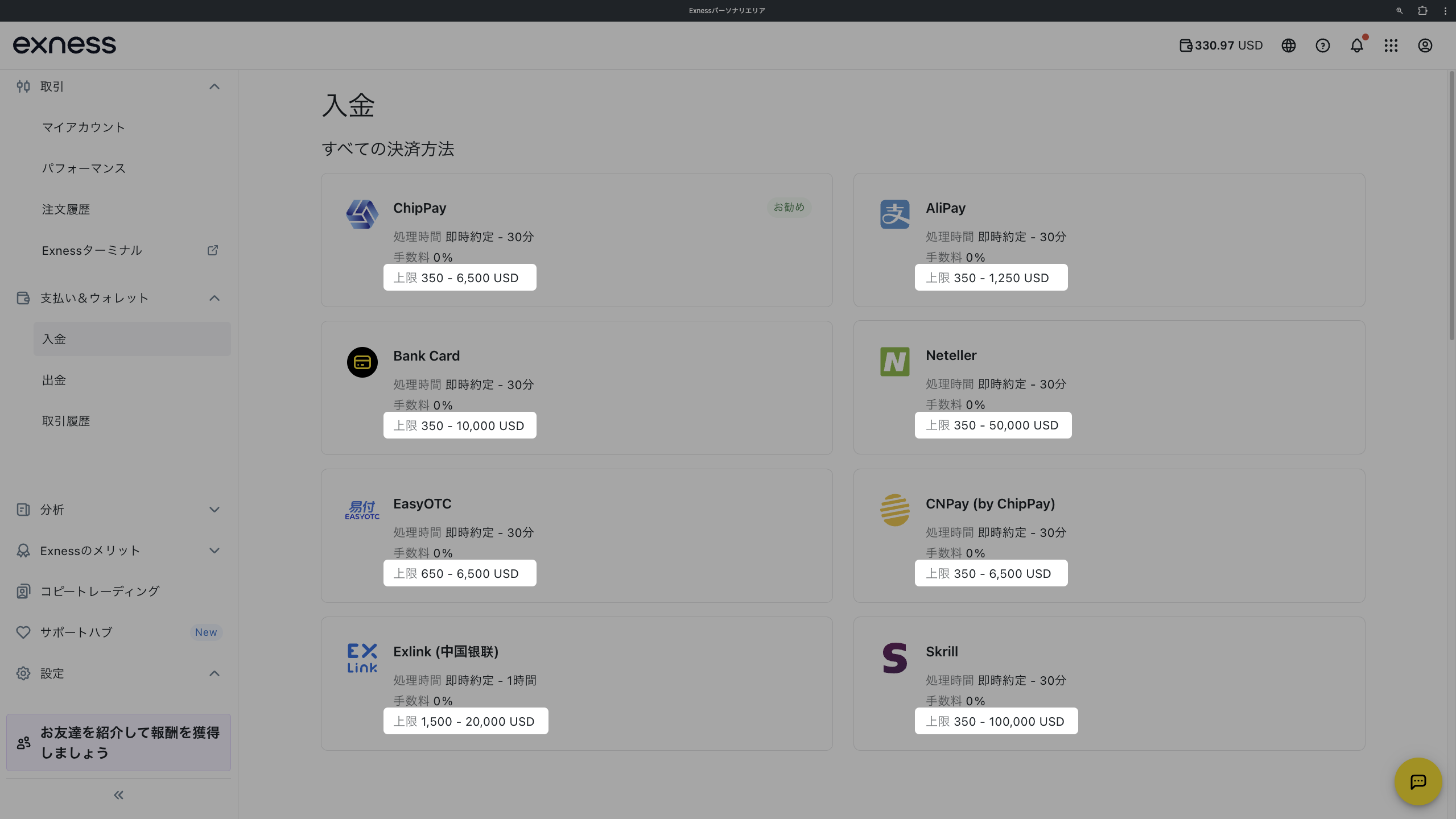1456x819 pixels.
Task: Open the browser three-dot menu
Action: tap(1445, 11)
